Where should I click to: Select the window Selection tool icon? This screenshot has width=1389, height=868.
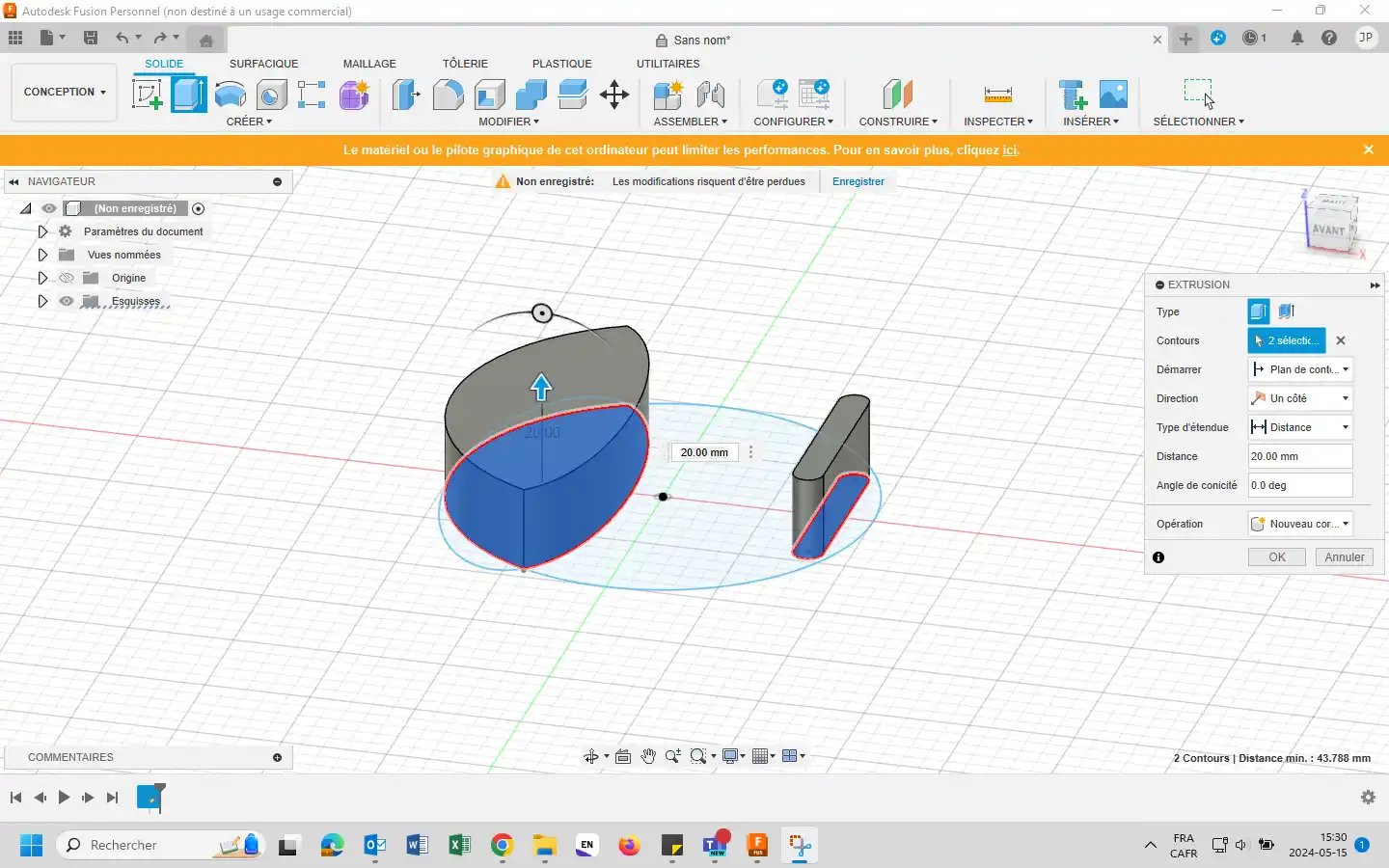(x=1199, y=94)
